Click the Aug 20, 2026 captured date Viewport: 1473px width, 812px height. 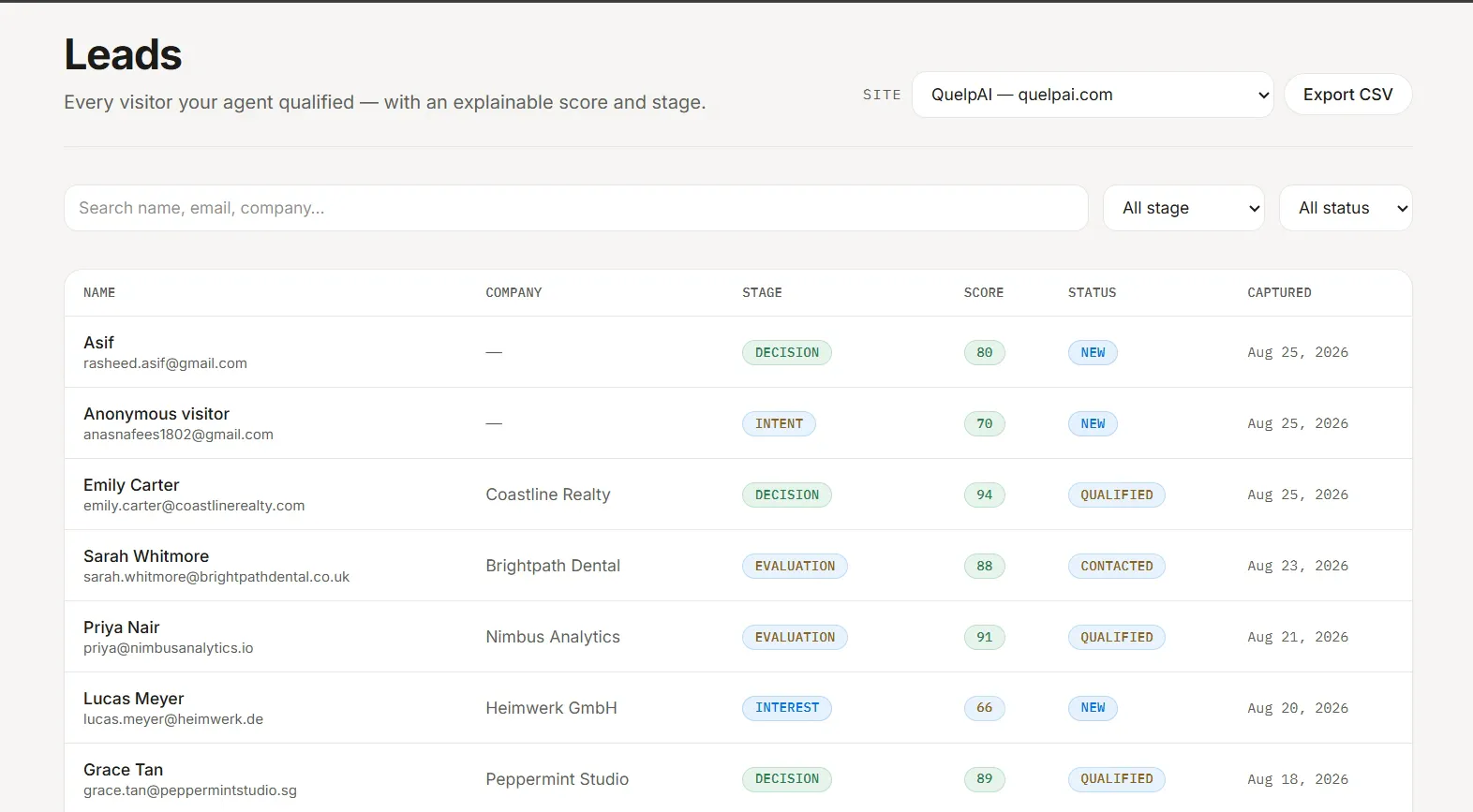pos(1298,708)
